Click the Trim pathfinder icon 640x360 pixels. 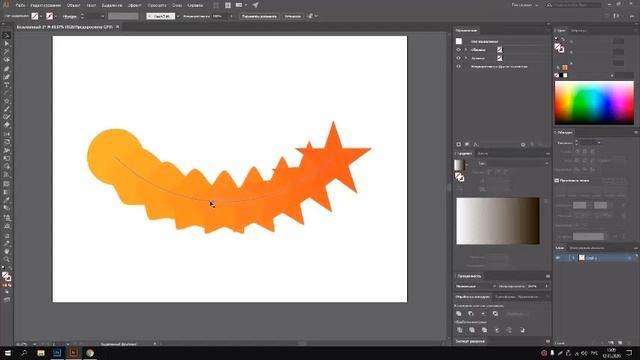472,330
